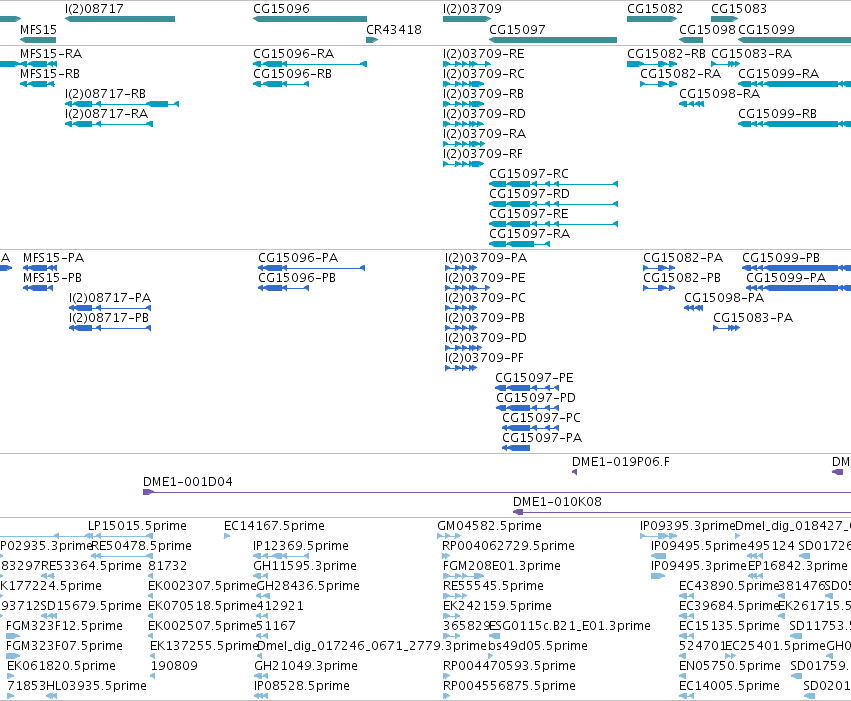The image size is (851, 701).
Task: Select the CG15096 gene label in top track
Action: 281,9
